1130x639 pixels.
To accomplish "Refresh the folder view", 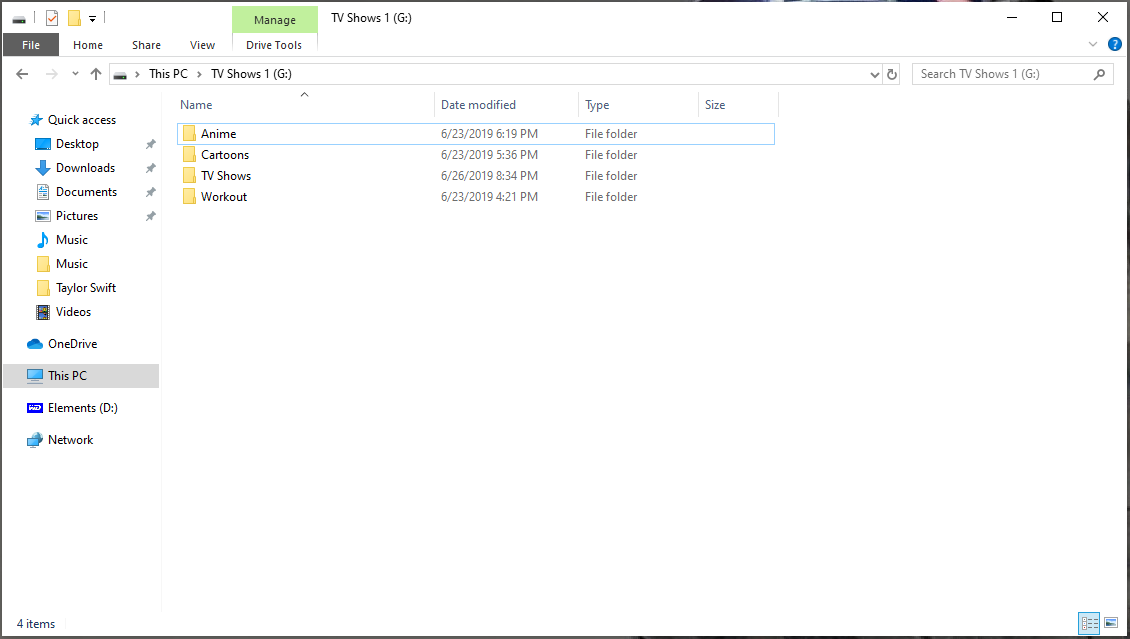I will coord(891,74).
